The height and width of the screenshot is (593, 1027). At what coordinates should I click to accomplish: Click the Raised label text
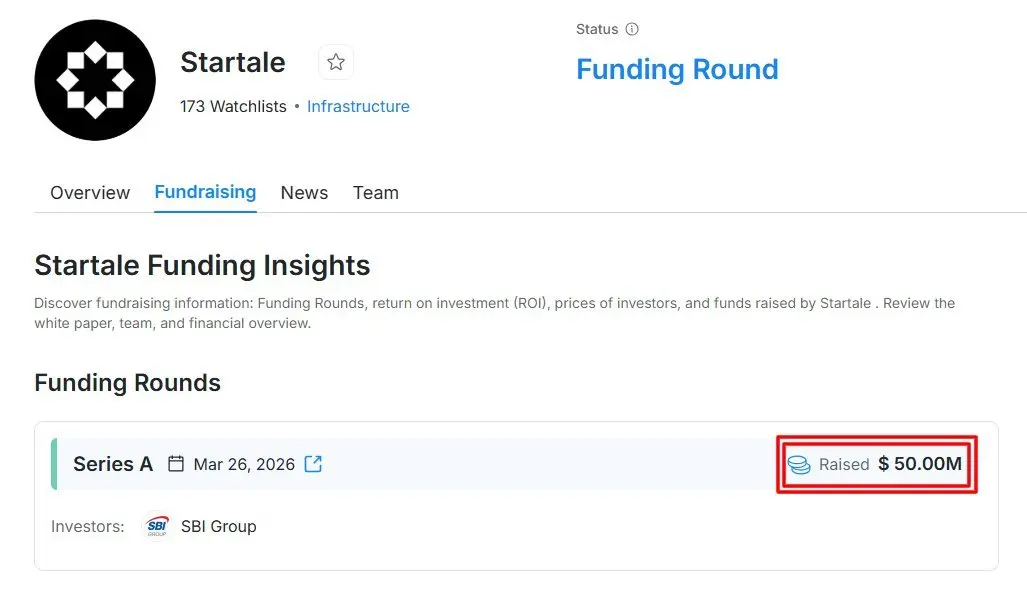pyautogui.click(x=844, y=465)
